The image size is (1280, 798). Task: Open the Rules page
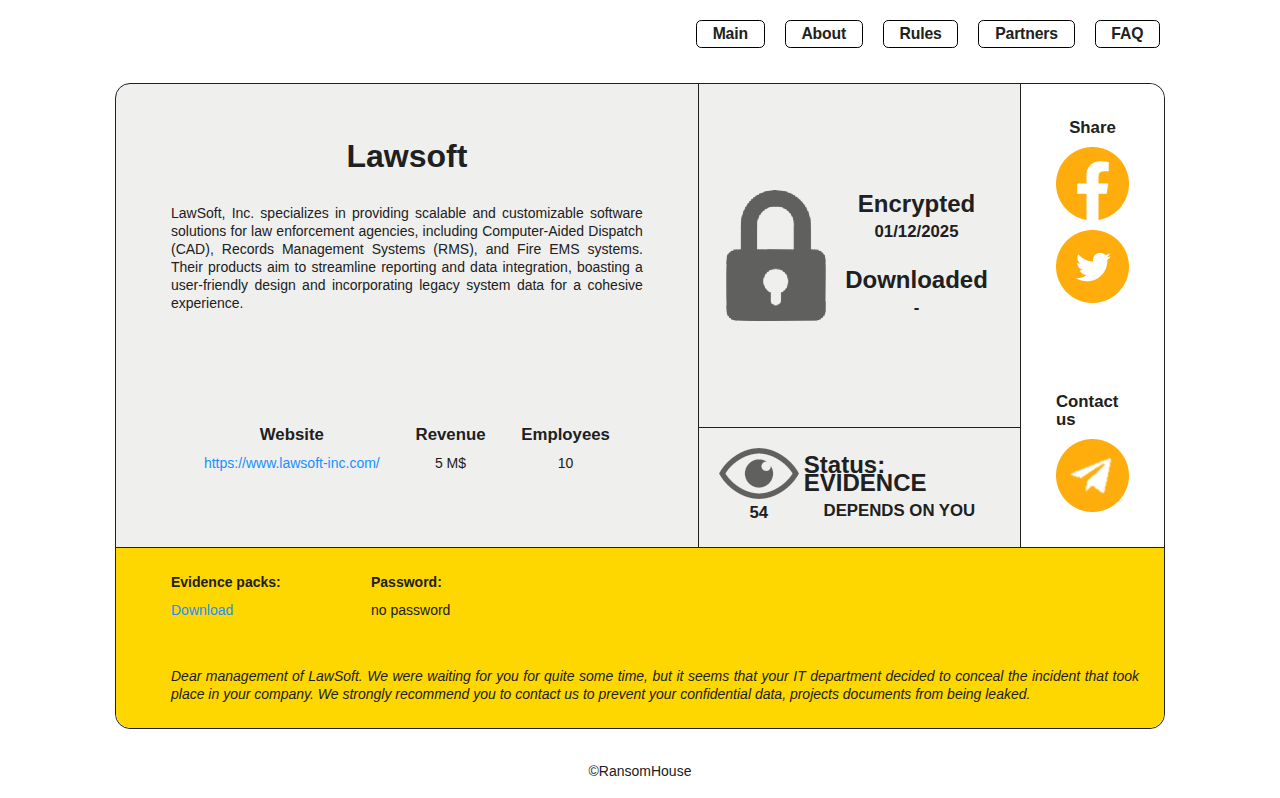tap(920, 34)
